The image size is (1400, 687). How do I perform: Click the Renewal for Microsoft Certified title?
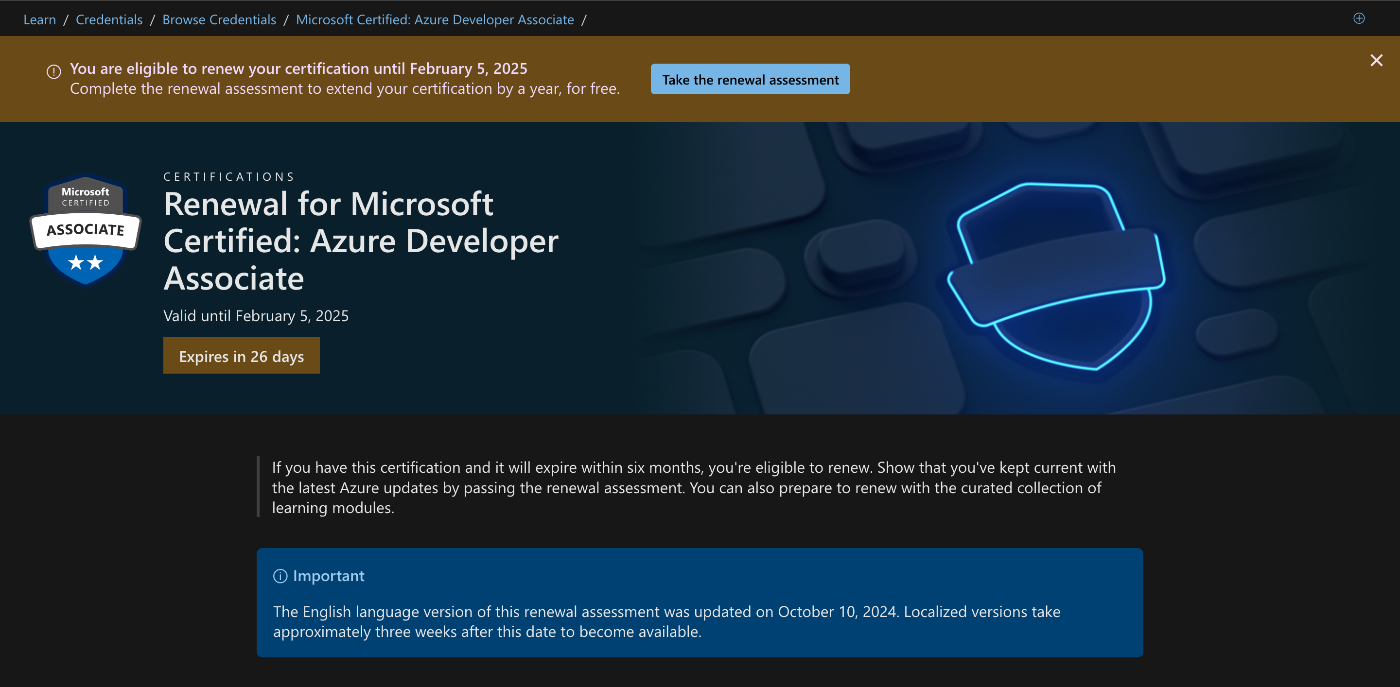pos(361,241)
